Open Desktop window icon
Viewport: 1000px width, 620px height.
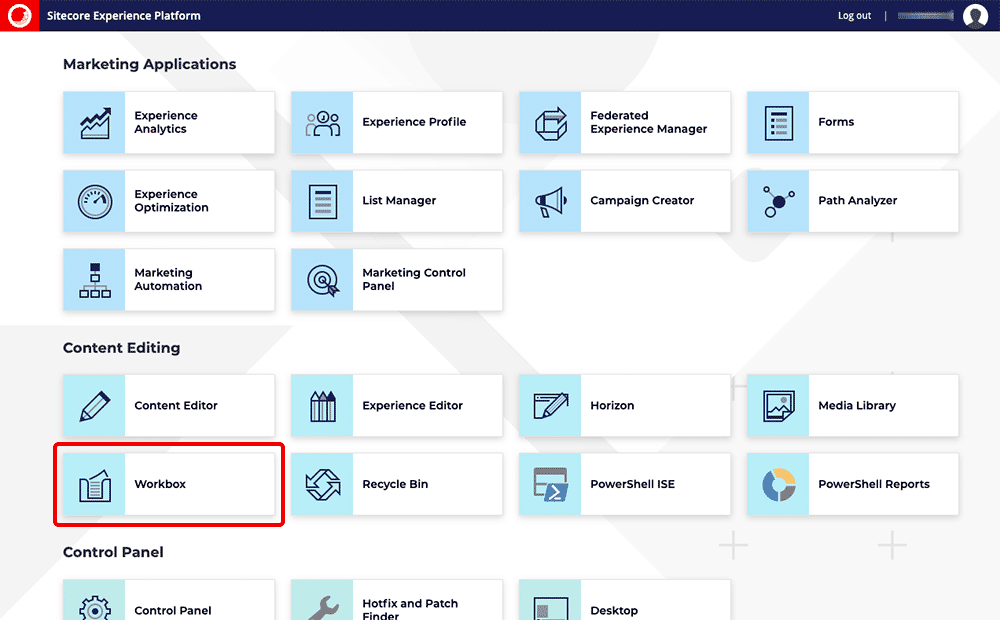(x=550, y=609)
